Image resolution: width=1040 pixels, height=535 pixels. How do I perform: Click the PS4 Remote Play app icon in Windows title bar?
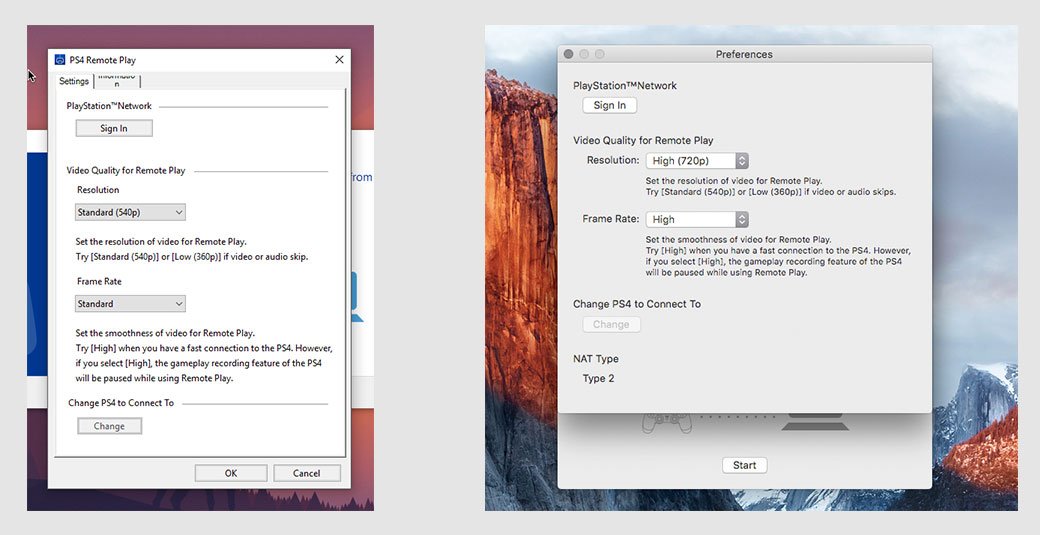pos(60,60)
